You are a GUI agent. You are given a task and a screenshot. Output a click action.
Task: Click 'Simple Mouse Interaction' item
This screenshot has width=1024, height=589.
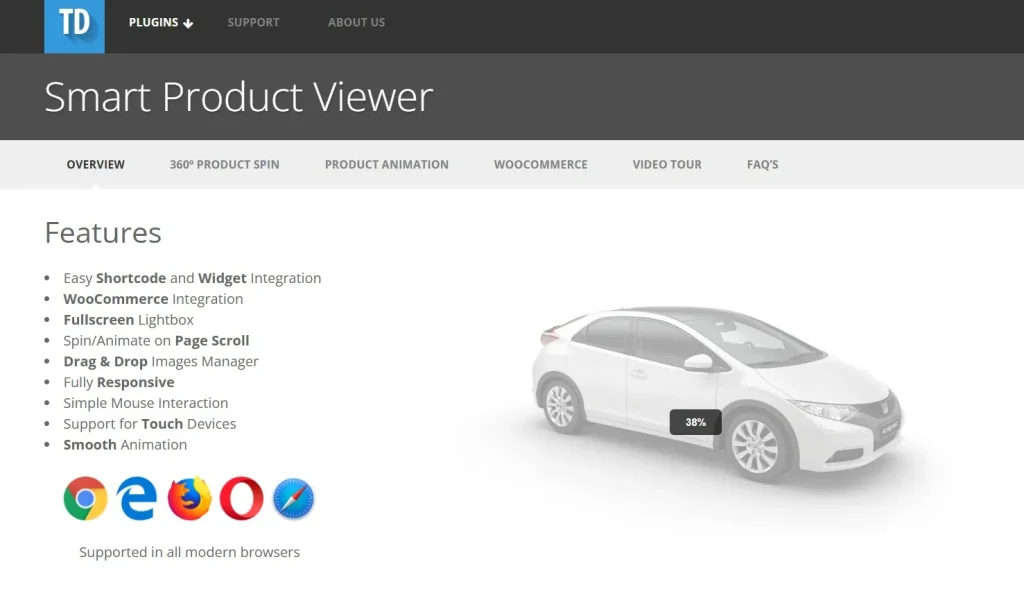pyautogui.click(x=146, y=403)
